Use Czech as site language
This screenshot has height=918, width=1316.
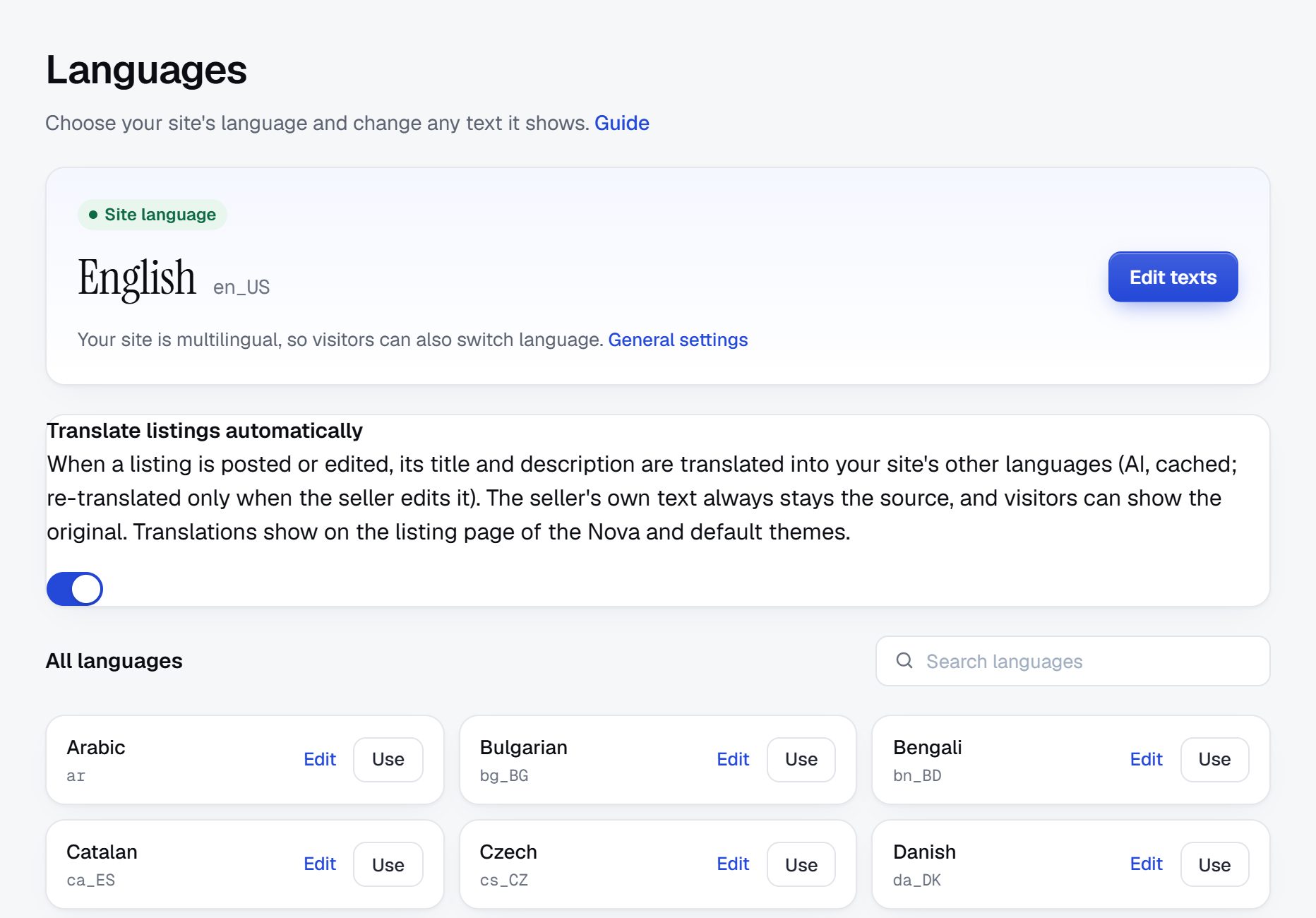point(801,864)
